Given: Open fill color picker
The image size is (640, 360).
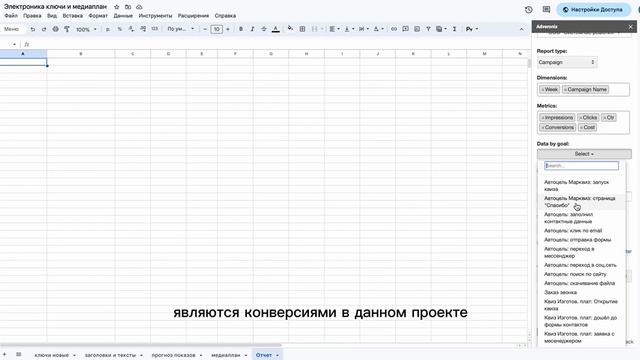Looking at the screenshot, I should 290,29.
